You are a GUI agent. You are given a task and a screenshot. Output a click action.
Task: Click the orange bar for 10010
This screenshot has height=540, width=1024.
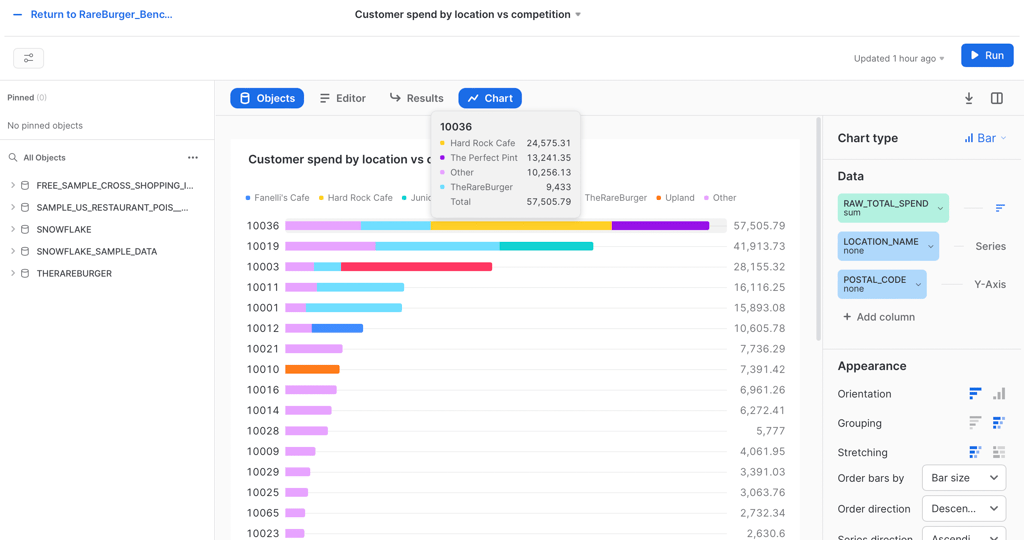312,369
